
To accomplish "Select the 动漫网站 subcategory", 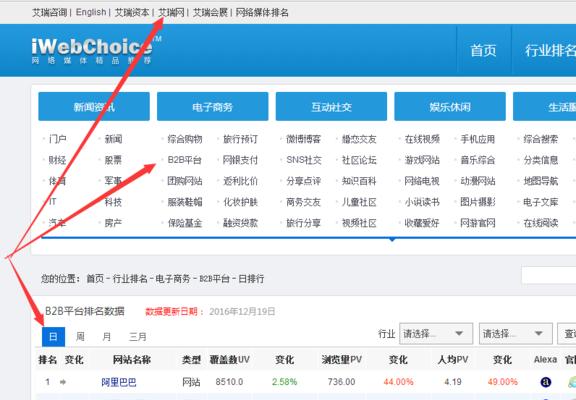I will pos(478,181).
